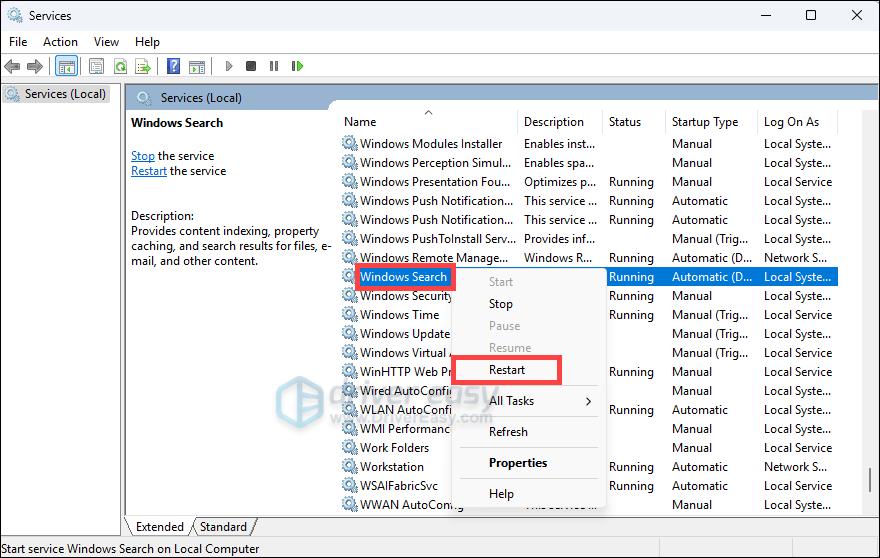Select the Windows PushToInstall Service row
The width and height of the screenshot is (880, 558).
589,238
